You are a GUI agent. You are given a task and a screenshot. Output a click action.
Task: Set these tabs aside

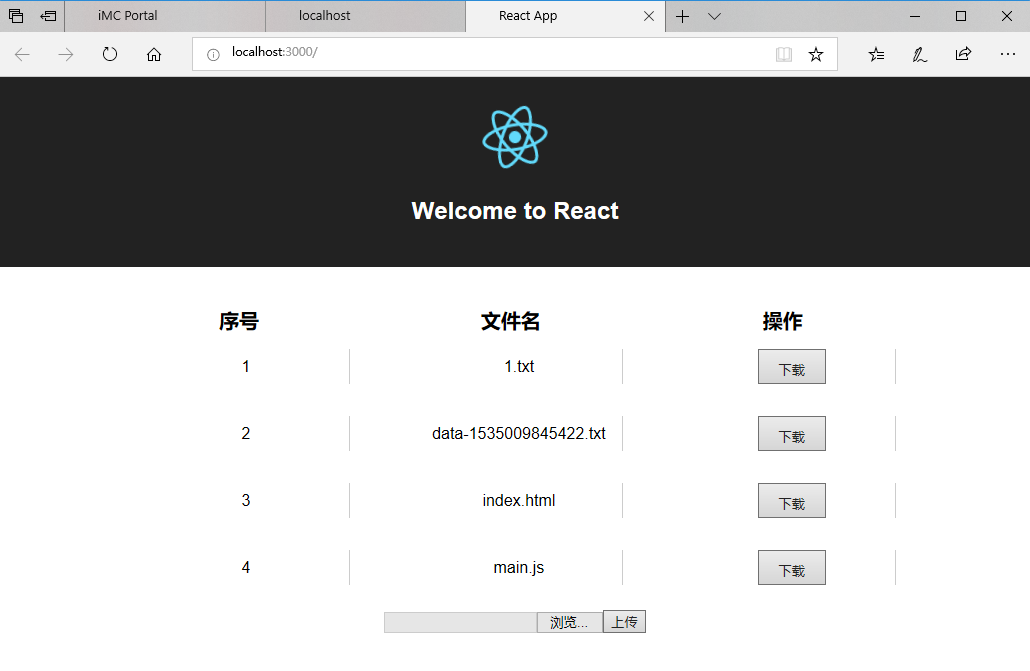click(x=48, y=16)
